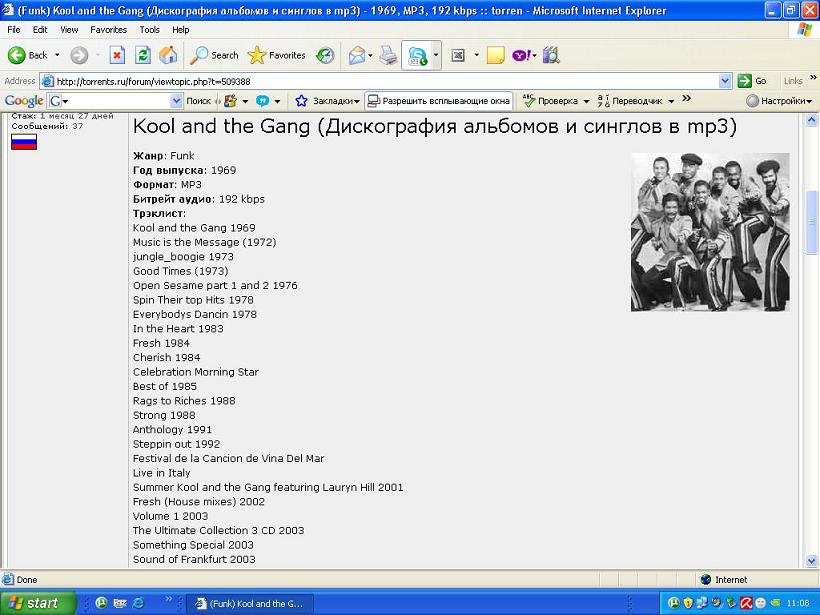Click the Skype toolbar icon
The width and height of the screenshot is (820, 615).
pos(417,55)
